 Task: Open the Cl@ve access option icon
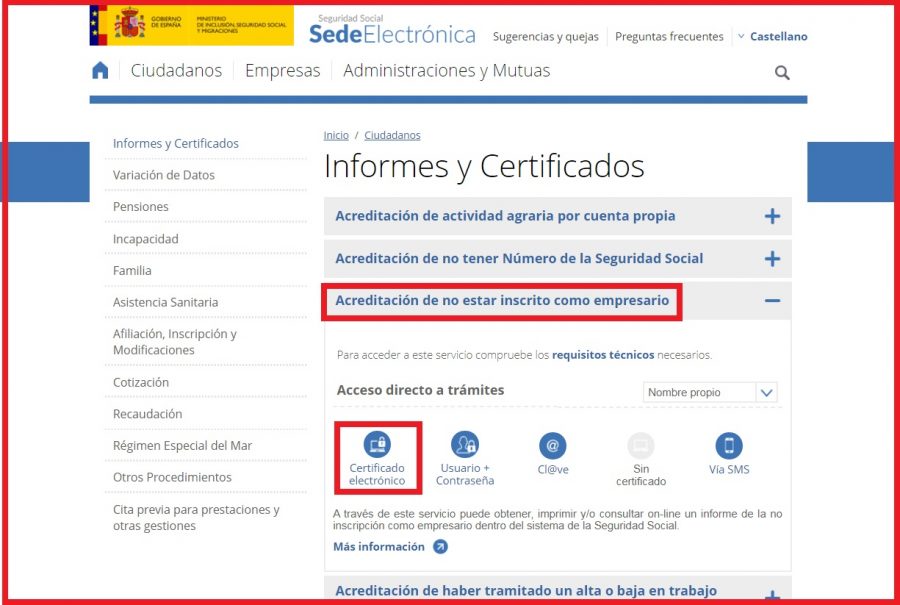tap(553, 443)
